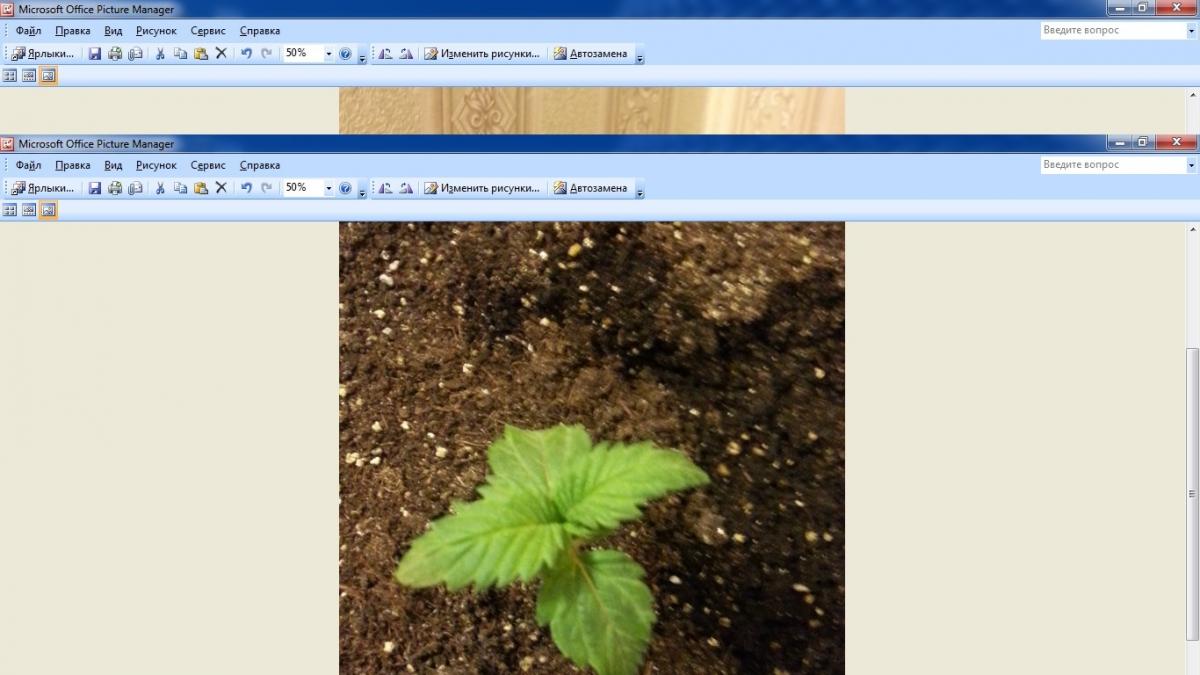Click Cut scissors icon in lower window

[160, 188]
